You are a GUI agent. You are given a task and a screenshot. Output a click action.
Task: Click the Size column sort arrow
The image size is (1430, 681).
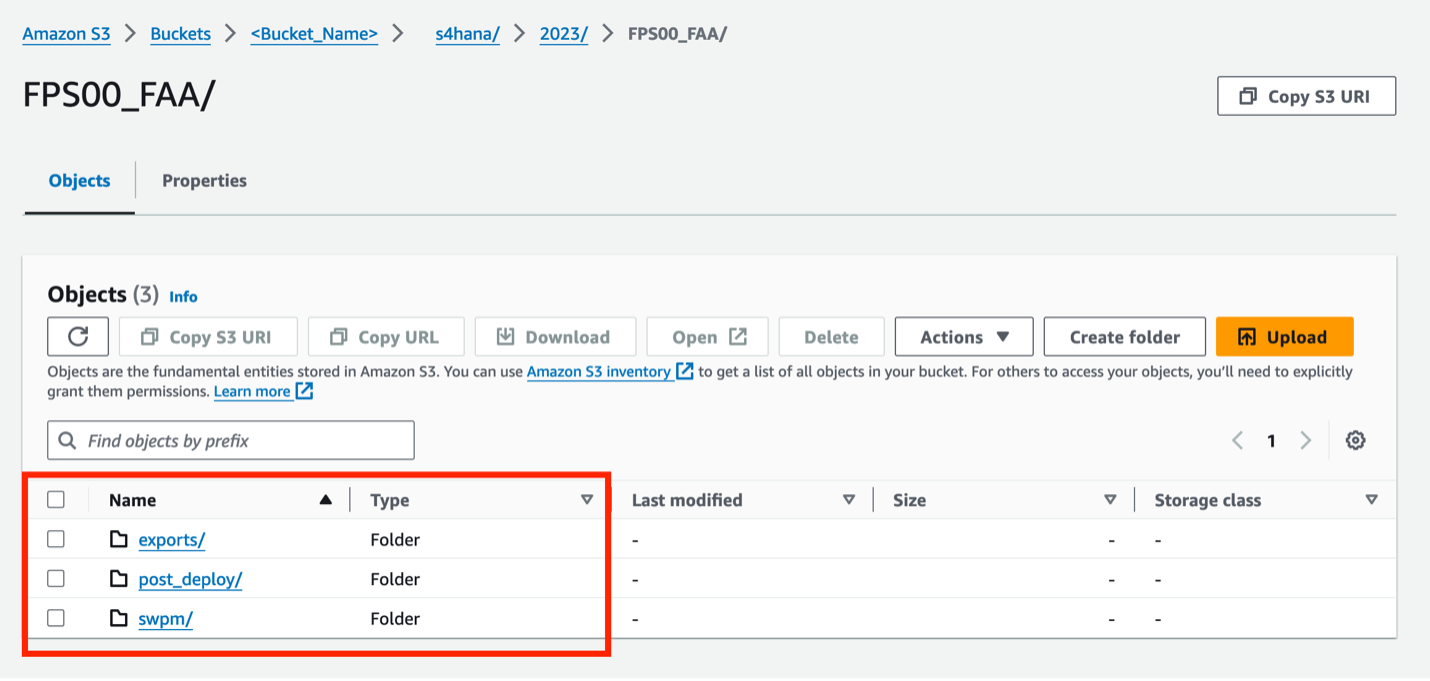(1110, 499)
